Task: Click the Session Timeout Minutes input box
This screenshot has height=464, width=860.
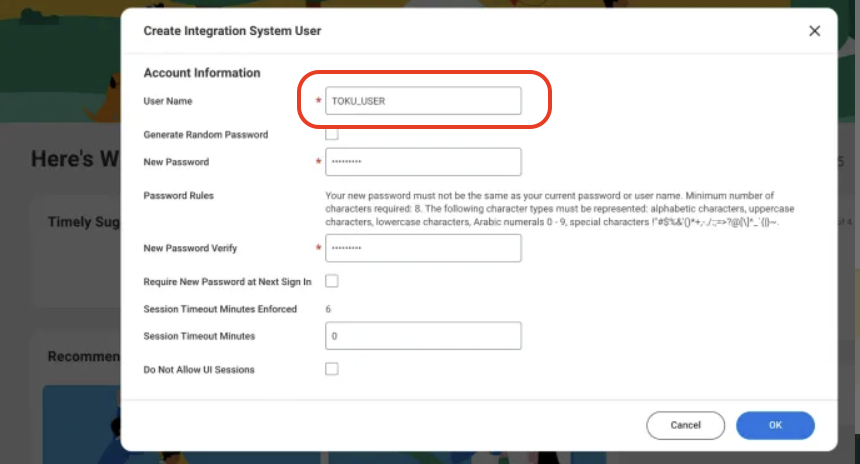Action: point(423,336)
